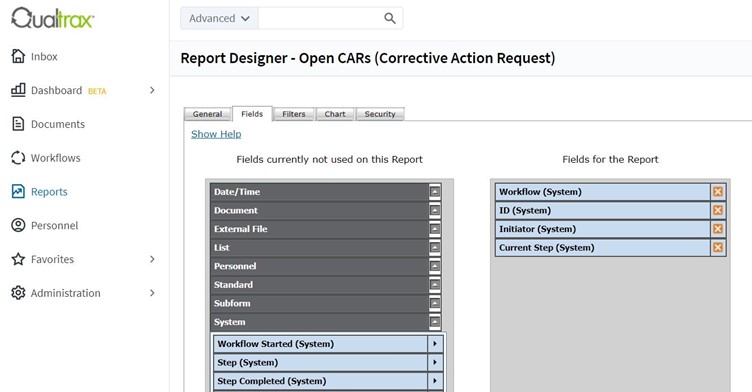Screen dimensions: 752x392
Task: Expand the Administration submenu chevron
Action: [x=152, y=293]
